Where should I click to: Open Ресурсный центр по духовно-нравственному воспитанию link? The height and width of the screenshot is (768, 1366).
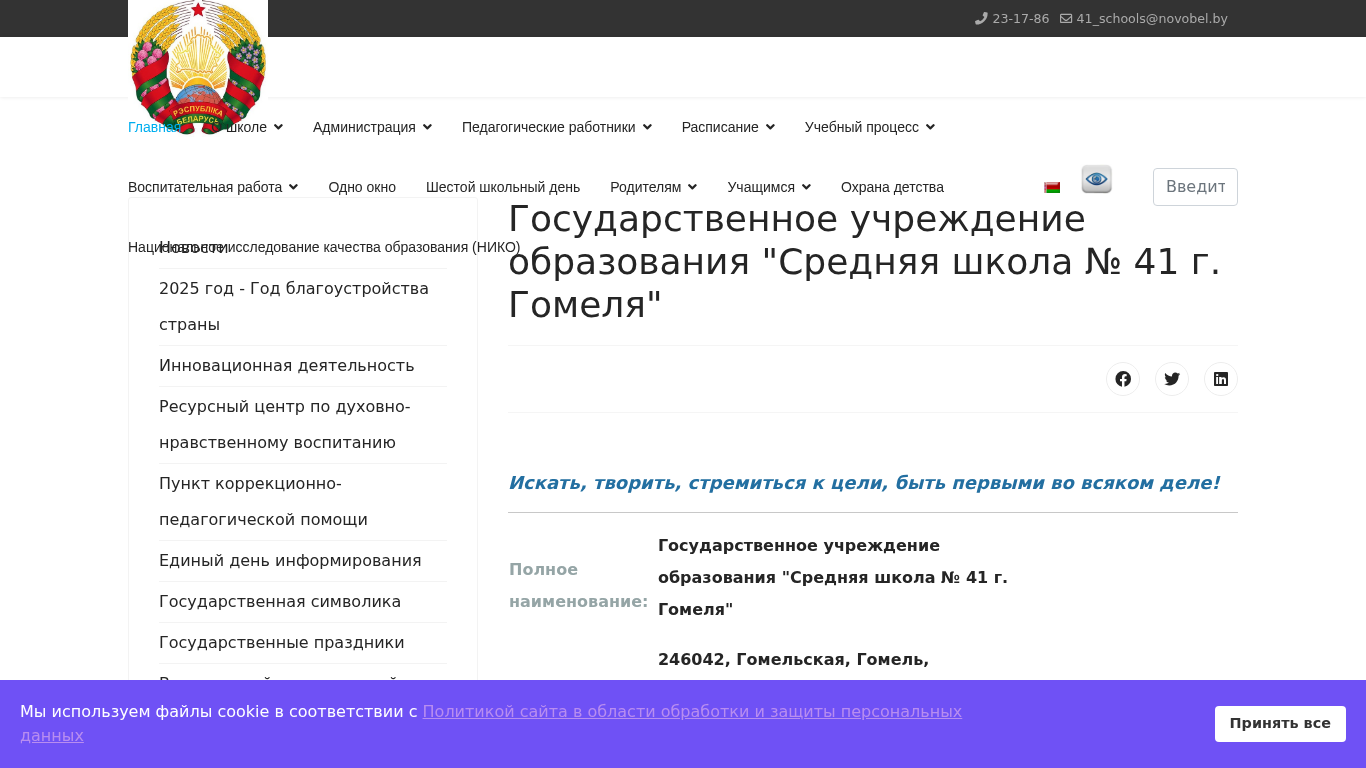coord(303,424)
